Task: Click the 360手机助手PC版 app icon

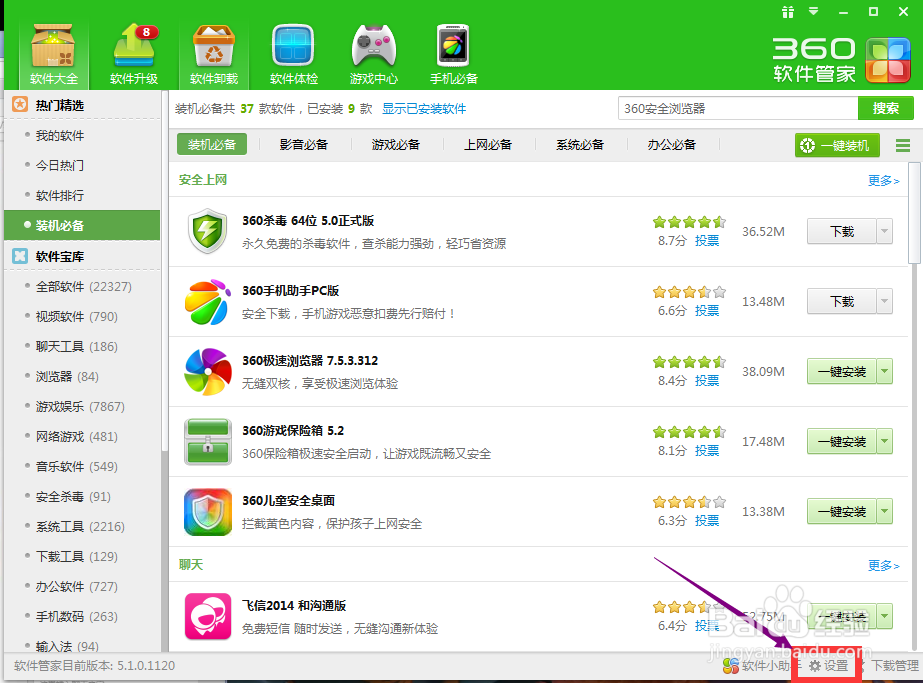Action: point(207,301)
